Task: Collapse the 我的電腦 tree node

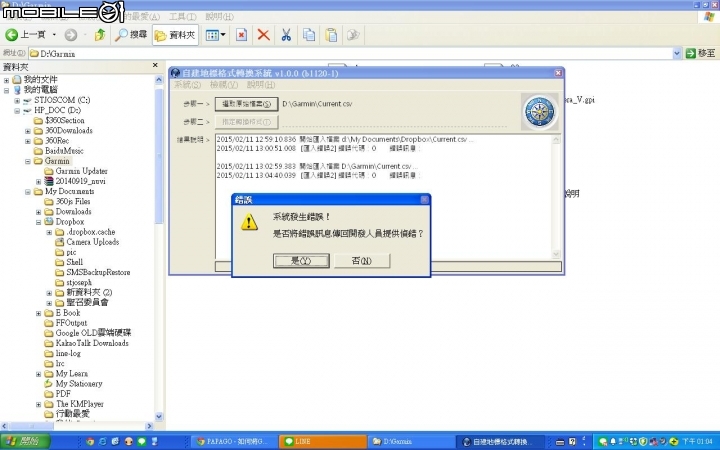Action: pos(6,90)
